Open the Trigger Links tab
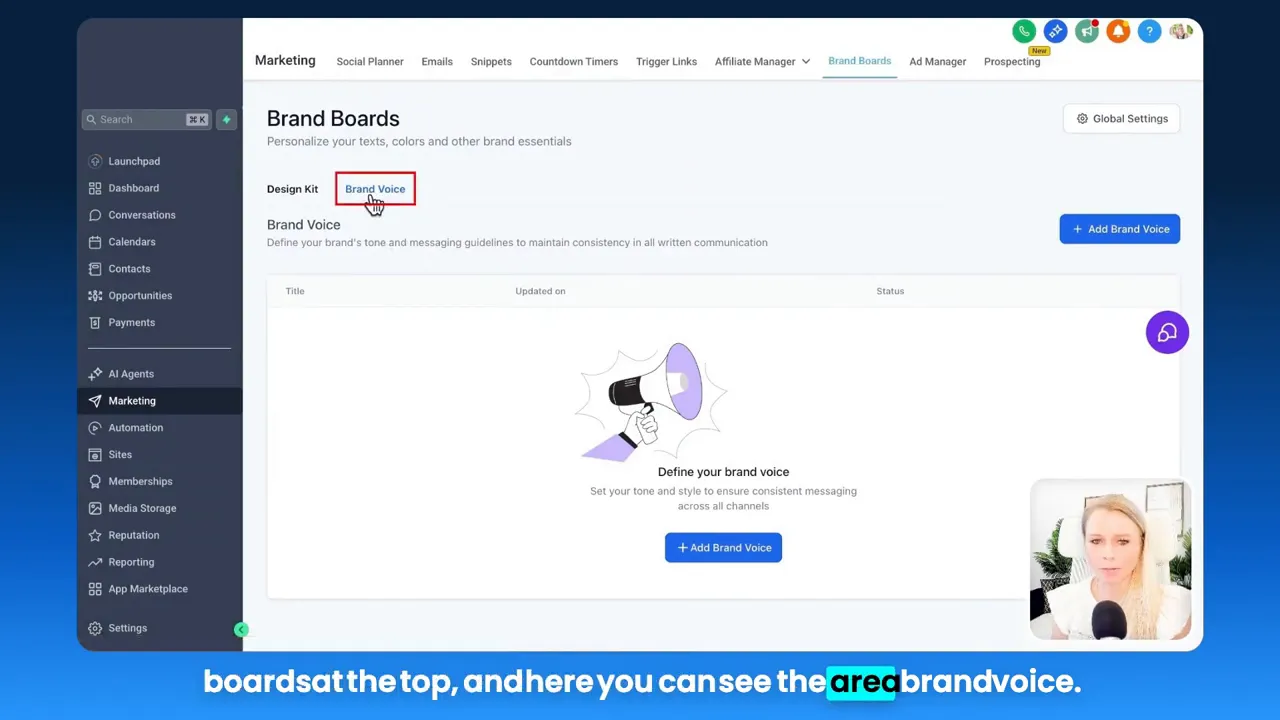Screen dimensions: 1280x720 [666, 61]
